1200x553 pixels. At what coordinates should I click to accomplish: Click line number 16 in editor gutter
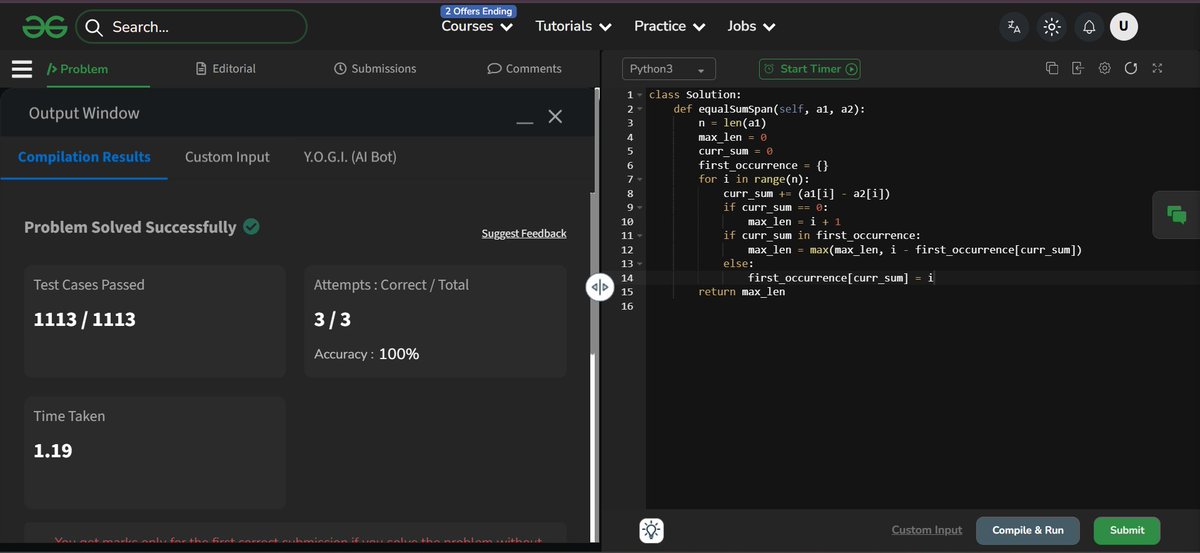pyautogui.click(x=627, y=306)
